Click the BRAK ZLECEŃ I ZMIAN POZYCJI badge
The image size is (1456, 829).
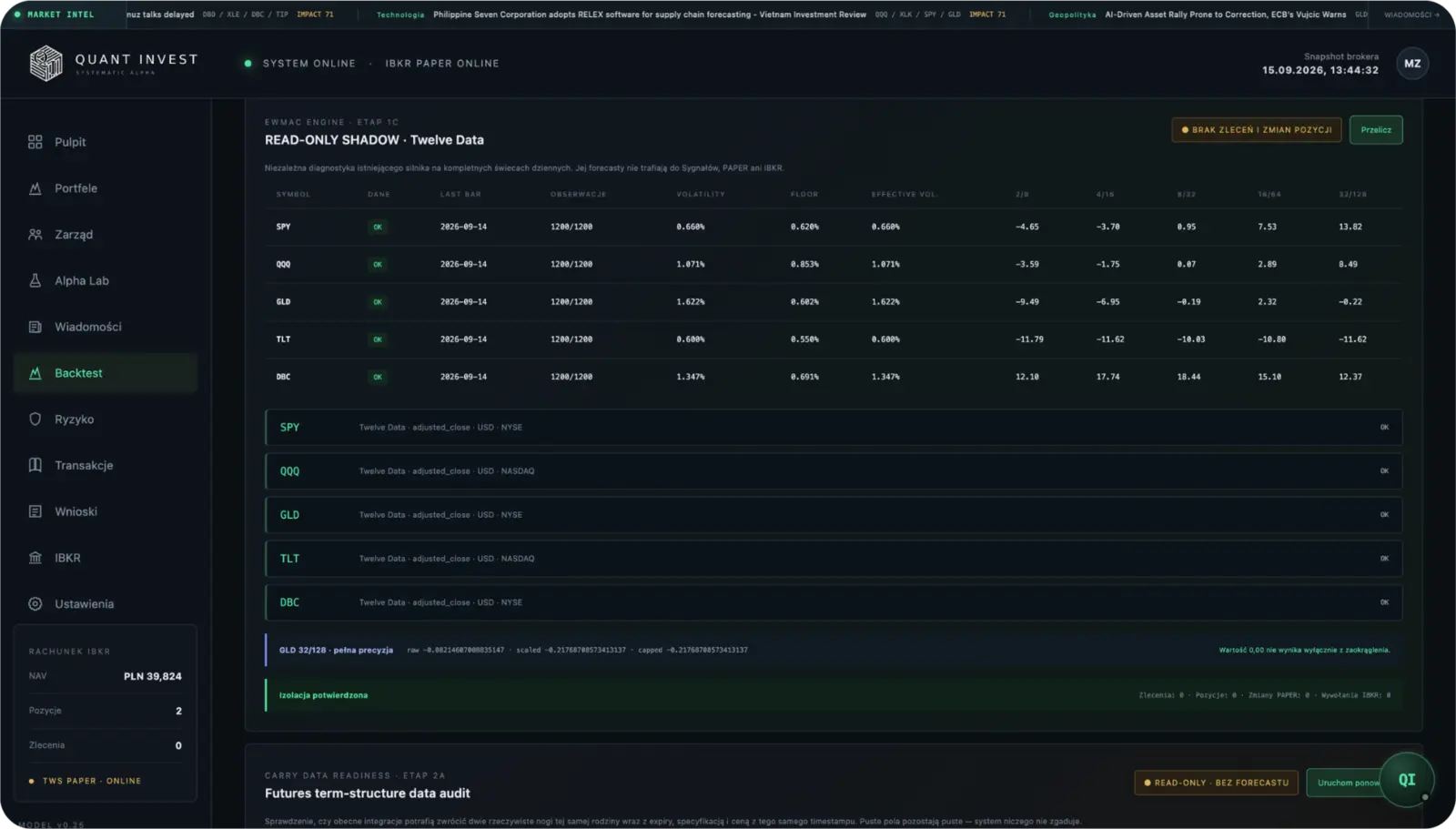(x=1257, y=130)
